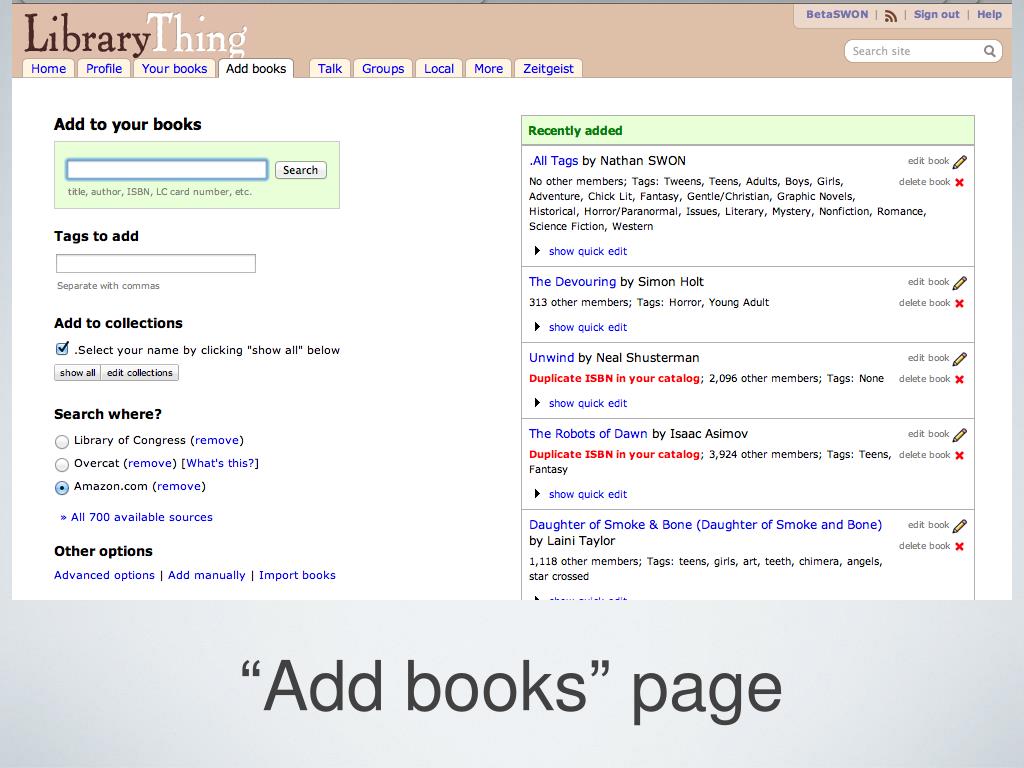Remove the Amazon.com source
1024x768 pixels.
pos(179,487)
